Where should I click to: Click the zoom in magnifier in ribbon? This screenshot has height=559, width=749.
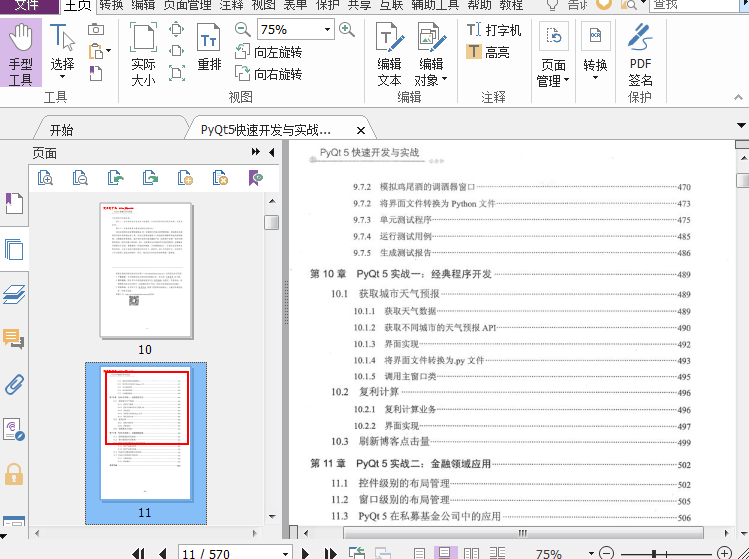[x=347, y=30]
